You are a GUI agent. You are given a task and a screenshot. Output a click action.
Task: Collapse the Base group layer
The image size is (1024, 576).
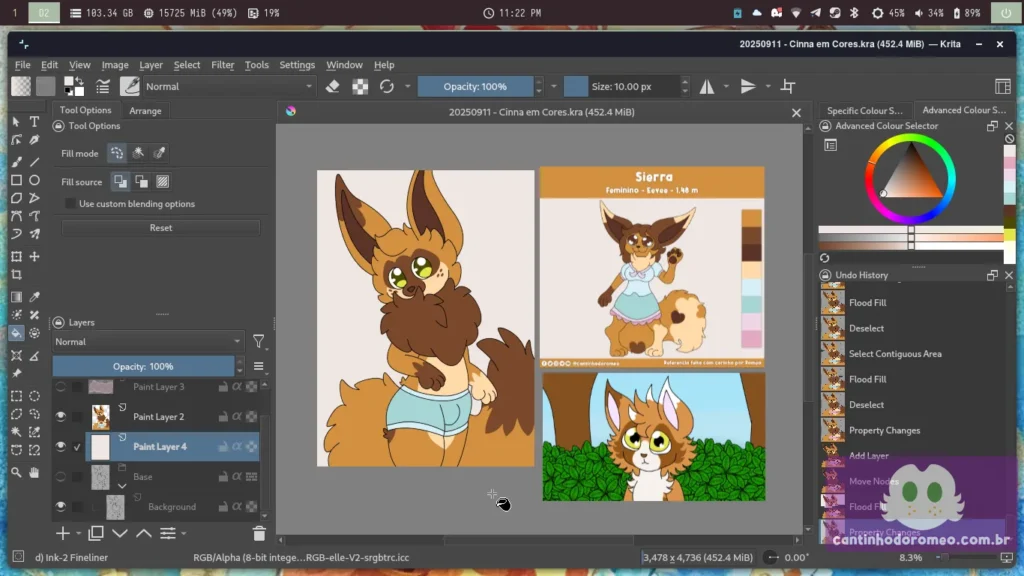(122, 486)
